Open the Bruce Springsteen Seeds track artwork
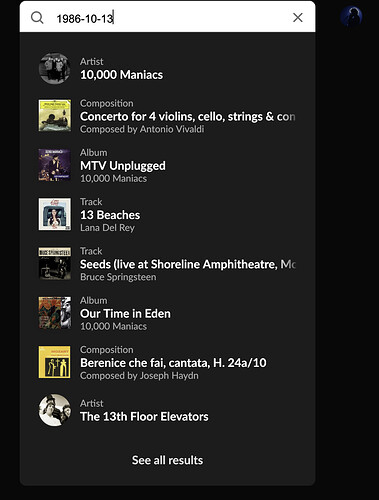Screen dimensions: 379x500 click(x=55, y=264)
